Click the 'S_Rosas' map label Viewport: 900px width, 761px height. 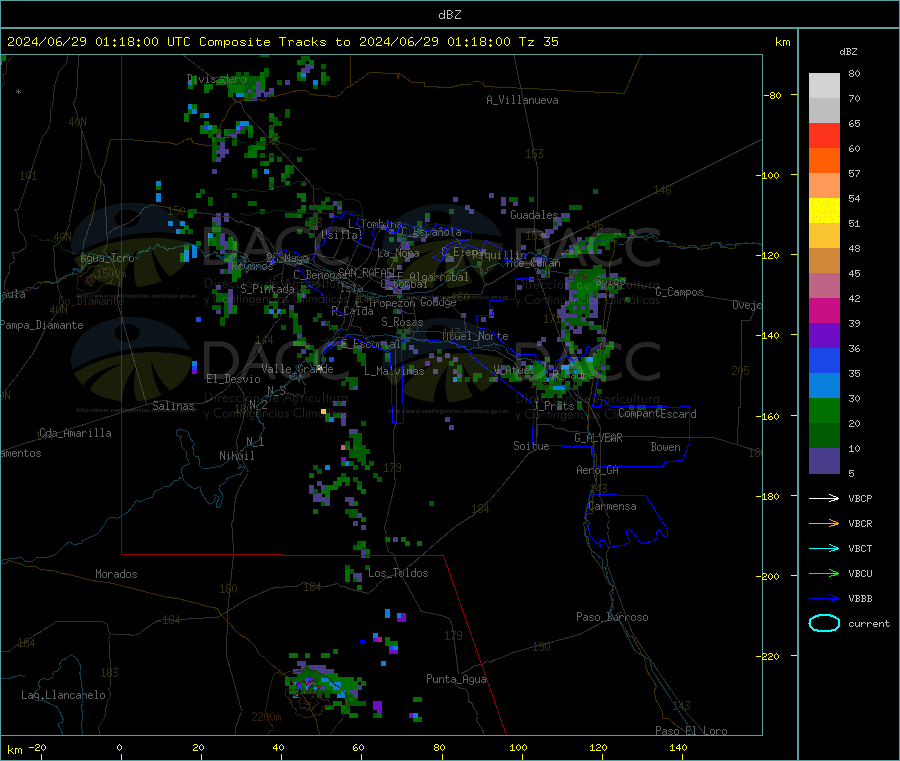point(402,322)
